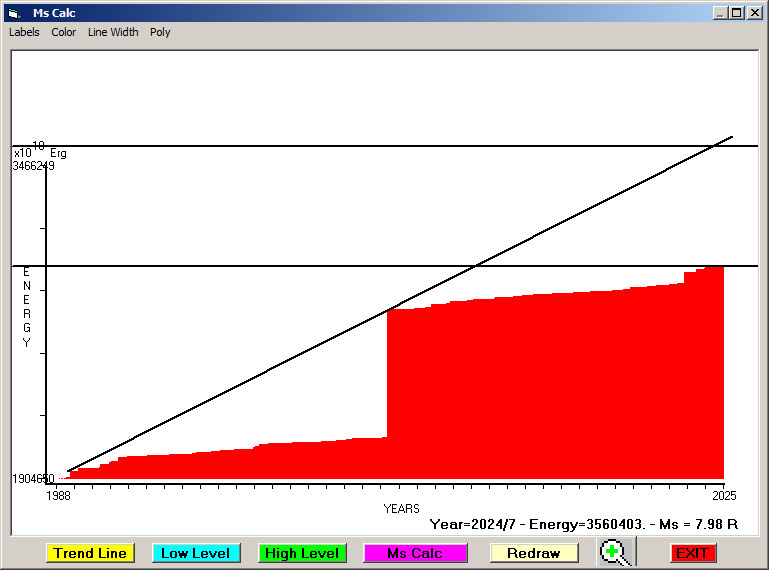Image resolution: width=769 pixels, height=570 pixels.
Task: Click the magnifier zoom-in icon
Action: pyautogui.click(x=617, y=552)
